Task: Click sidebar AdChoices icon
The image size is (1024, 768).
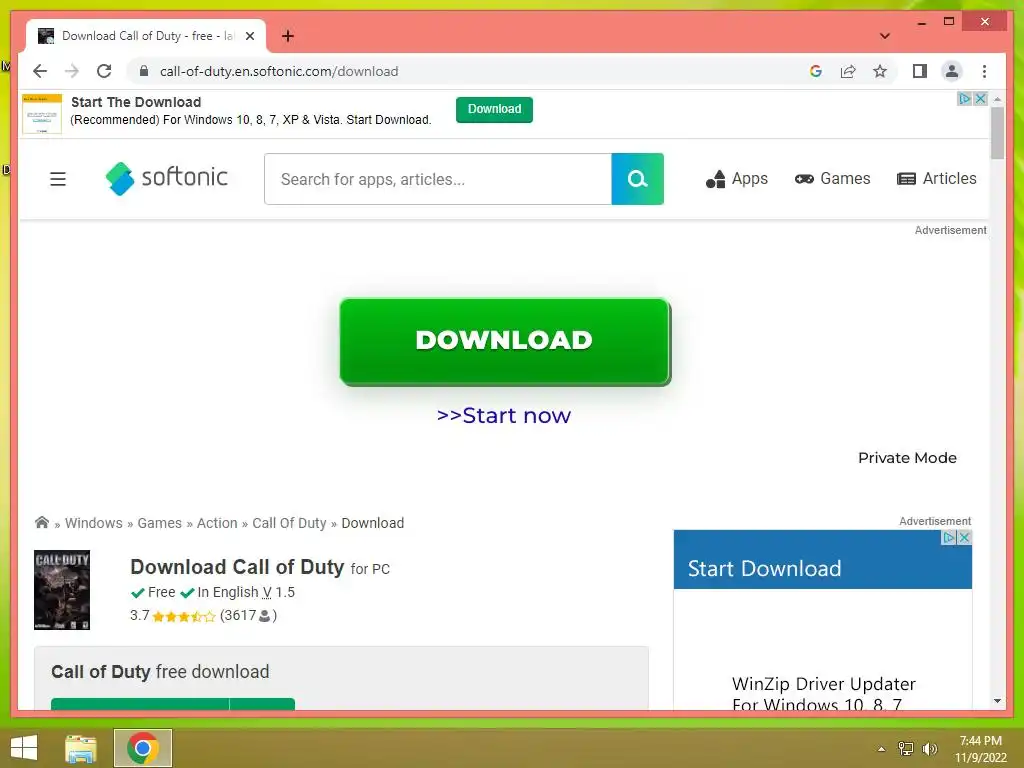Action: (x=950, y=537)
